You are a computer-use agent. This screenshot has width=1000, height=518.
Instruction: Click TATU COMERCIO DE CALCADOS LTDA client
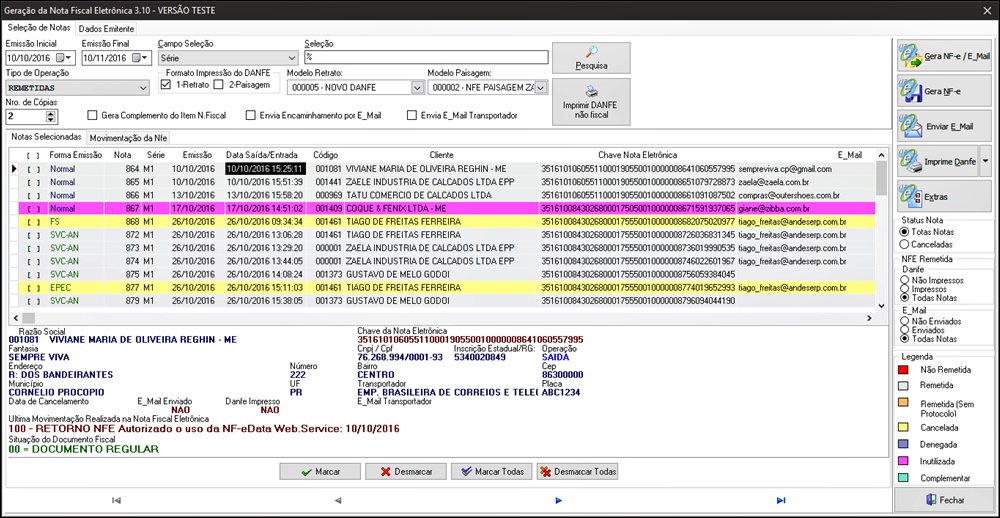pos(420,195)
